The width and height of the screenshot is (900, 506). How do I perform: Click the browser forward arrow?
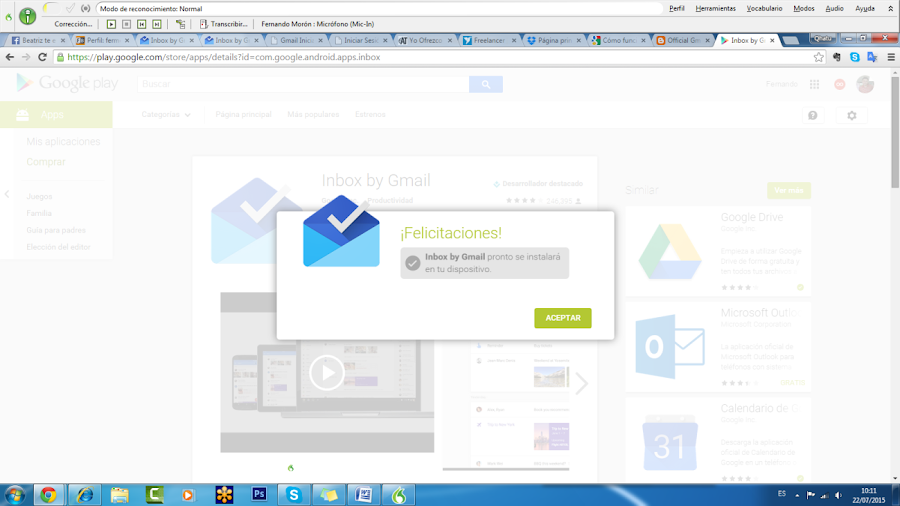click(x=26, y=57)
